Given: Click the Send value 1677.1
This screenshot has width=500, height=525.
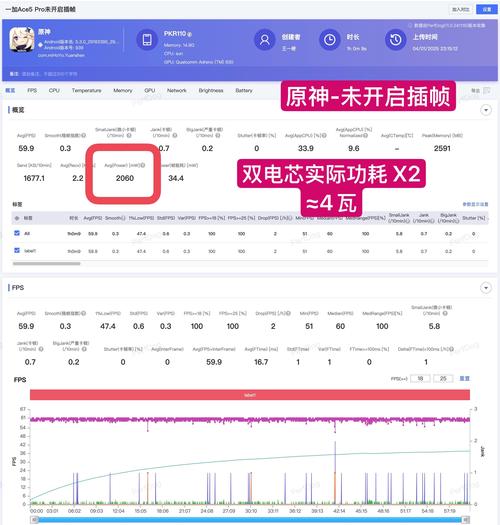Looking at the screenshot, I should 34,178.
